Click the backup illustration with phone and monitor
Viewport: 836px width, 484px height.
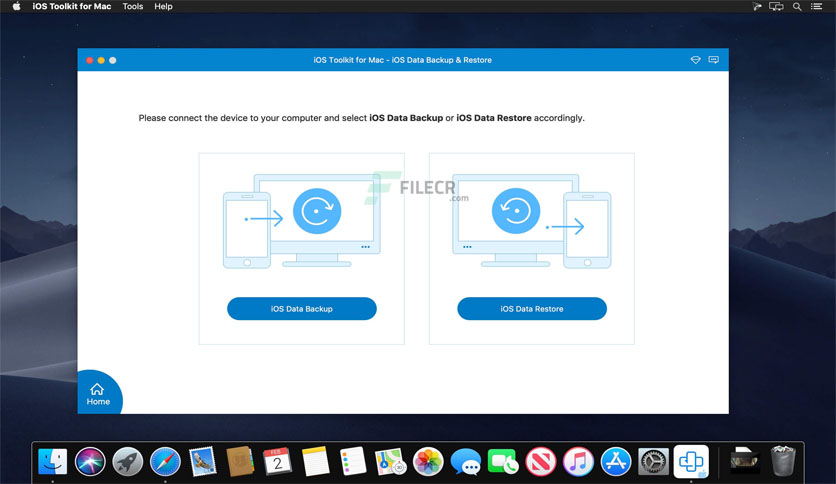tap(302, 221)
